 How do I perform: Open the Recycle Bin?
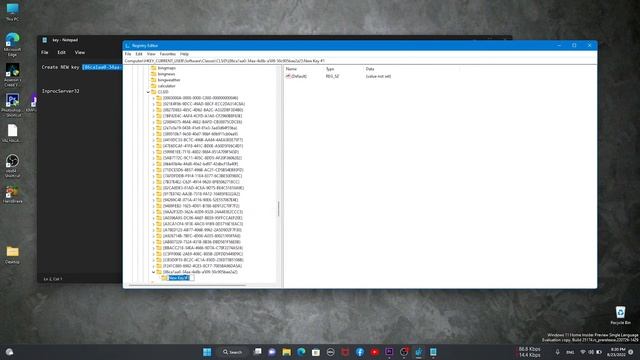pyautogui.click(x=620, y=315)
